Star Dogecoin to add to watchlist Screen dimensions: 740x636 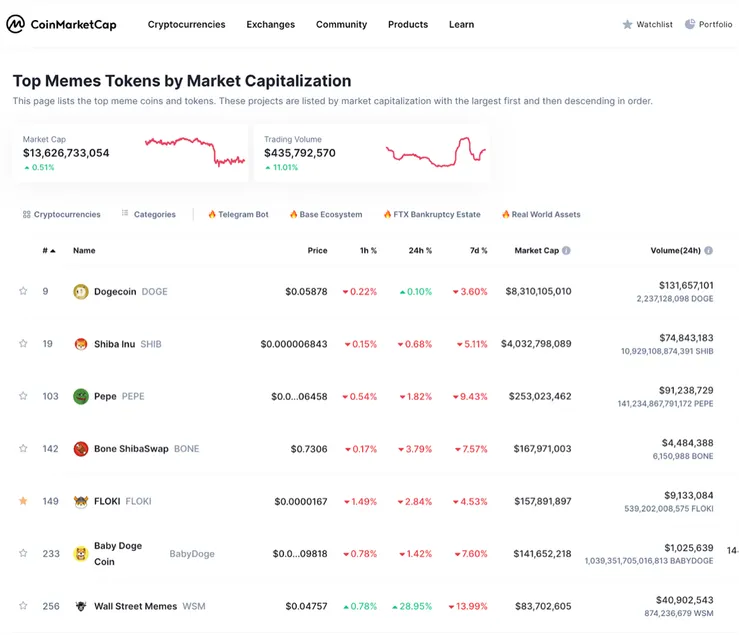point(23,292)
